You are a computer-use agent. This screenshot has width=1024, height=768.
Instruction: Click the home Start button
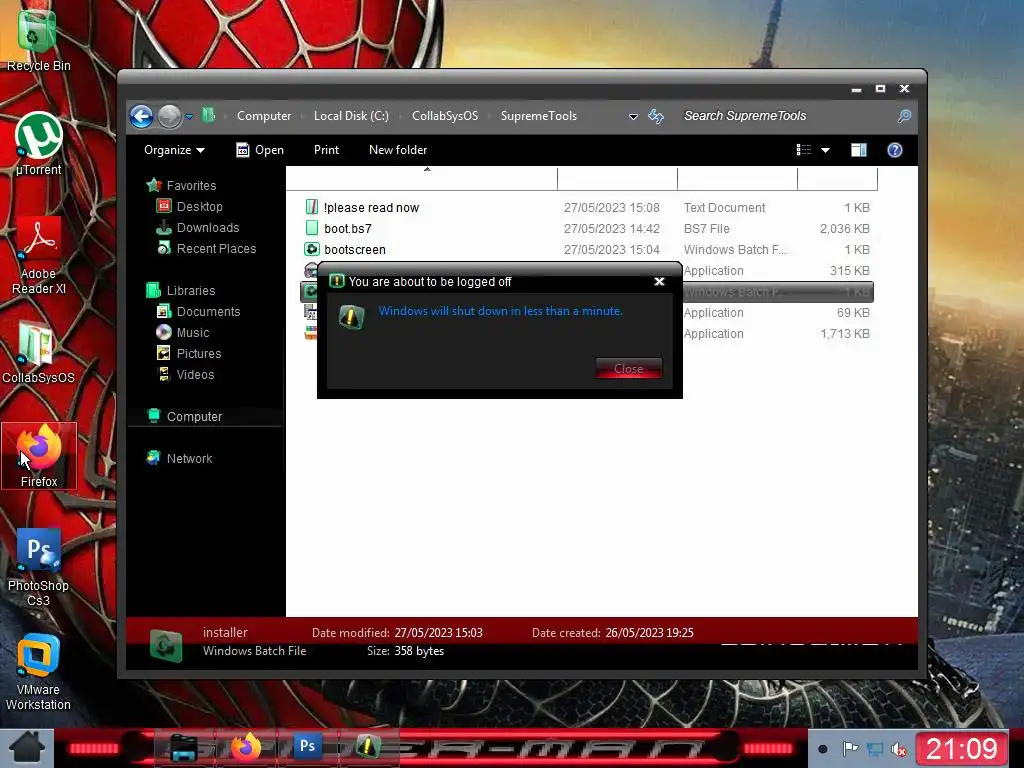pos(26,748)
